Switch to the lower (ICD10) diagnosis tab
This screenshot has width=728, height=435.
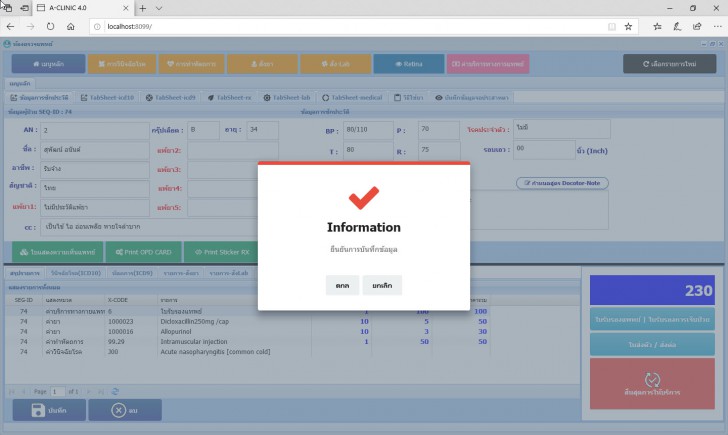tap(76, 273)
